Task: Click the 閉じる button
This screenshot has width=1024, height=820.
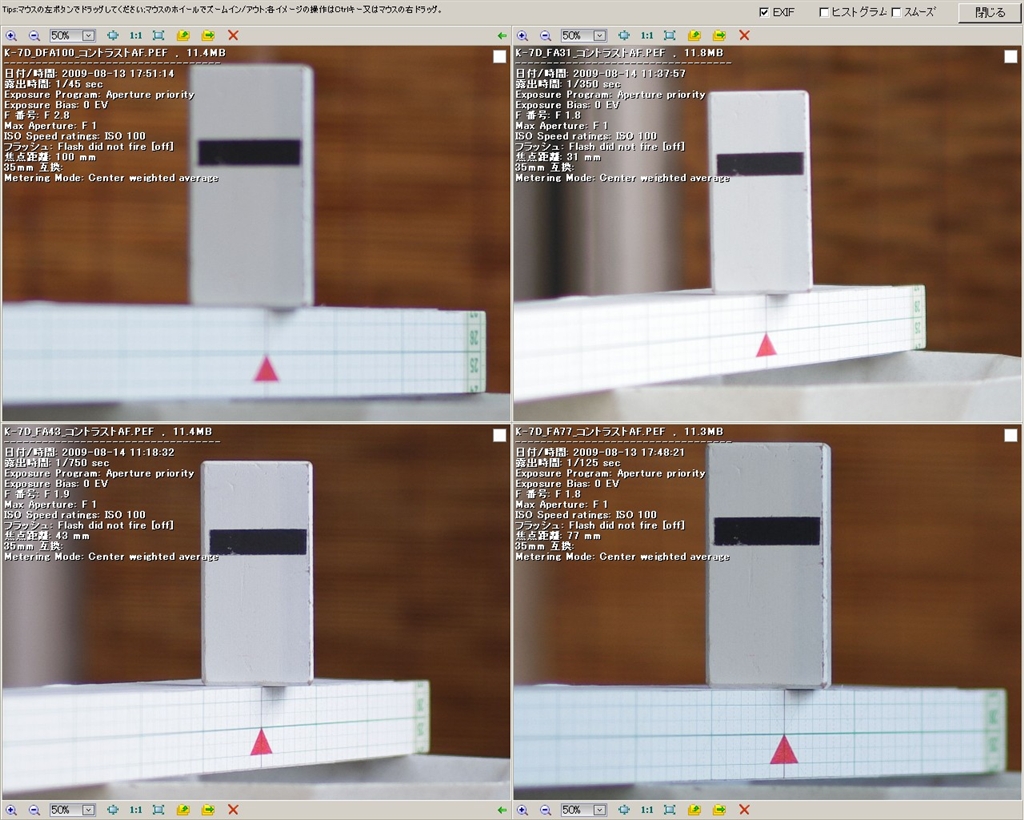Action: [x=989, y=12]
